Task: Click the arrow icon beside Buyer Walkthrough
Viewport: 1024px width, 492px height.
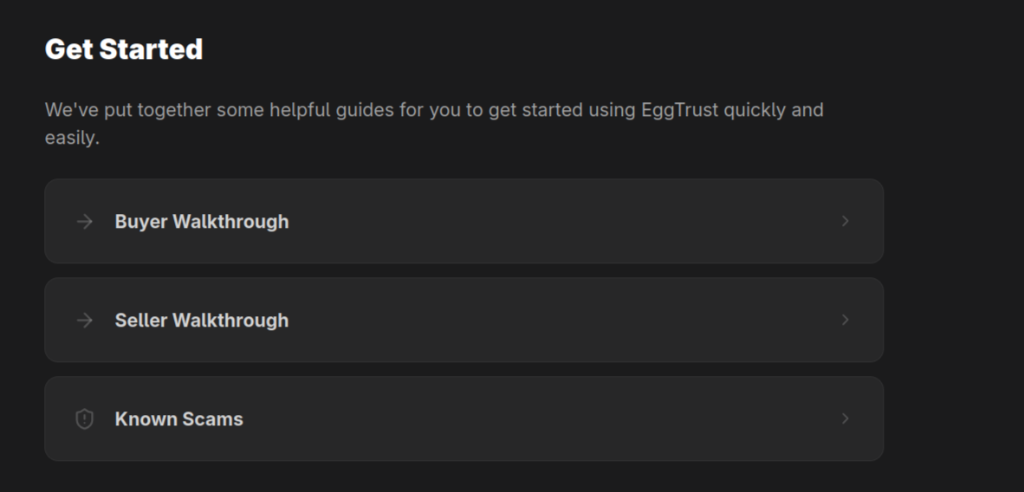Action: click(85, 221)
